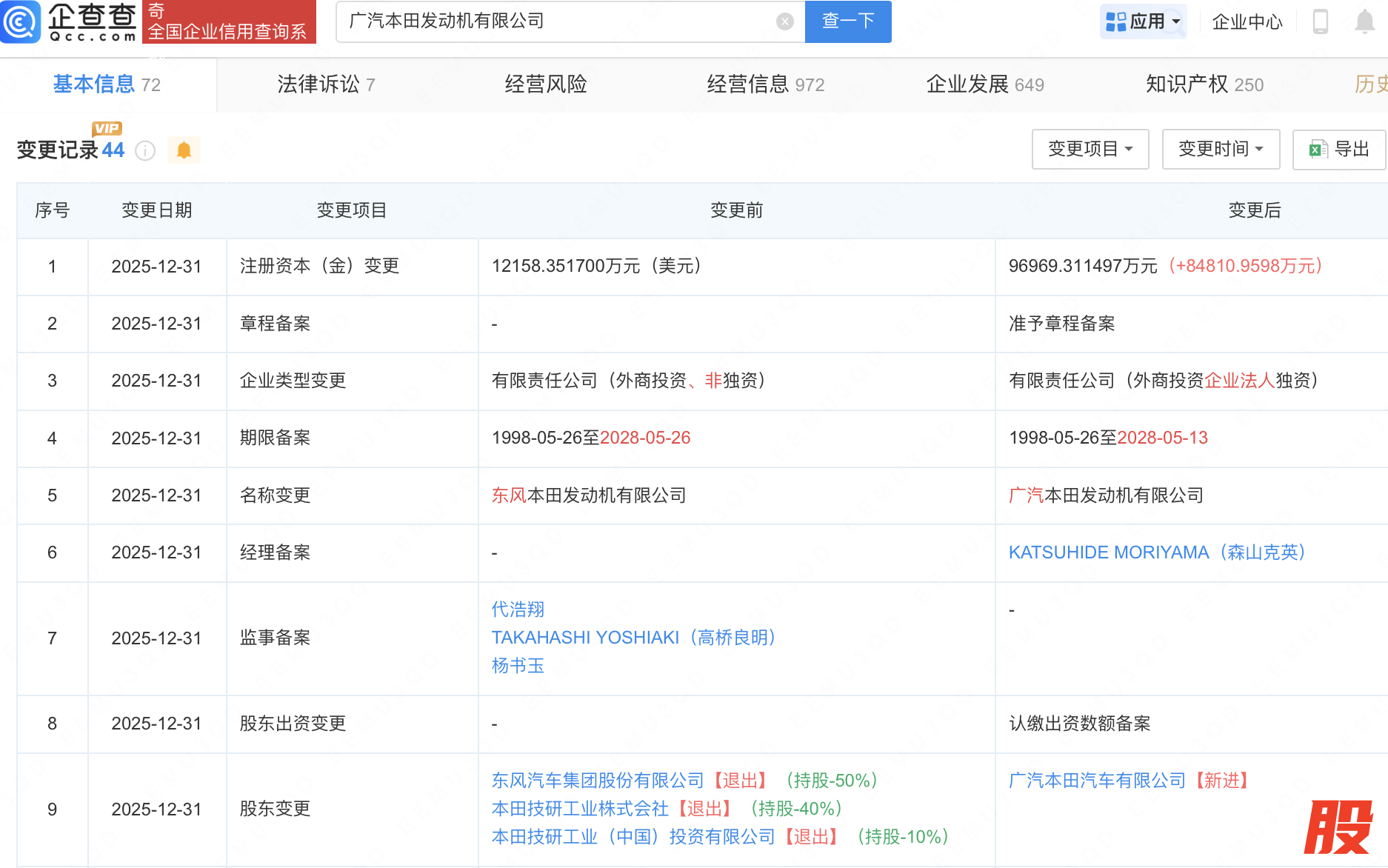1388x868 pixels.
Task: Click the info icon beside 变更记录
Action: coord(145,151)
